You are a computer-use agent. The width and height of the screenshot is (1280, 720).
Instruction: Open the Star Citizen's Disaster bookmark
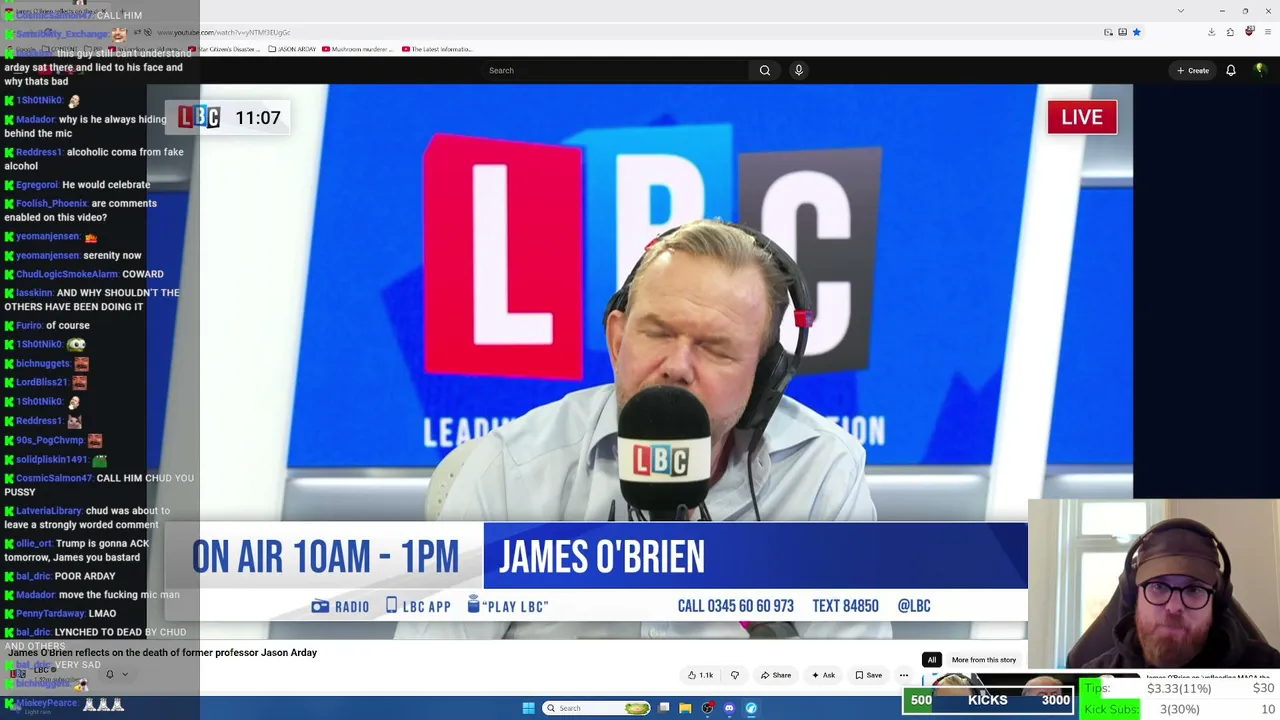pyautogui.click(x=226, y=49)
